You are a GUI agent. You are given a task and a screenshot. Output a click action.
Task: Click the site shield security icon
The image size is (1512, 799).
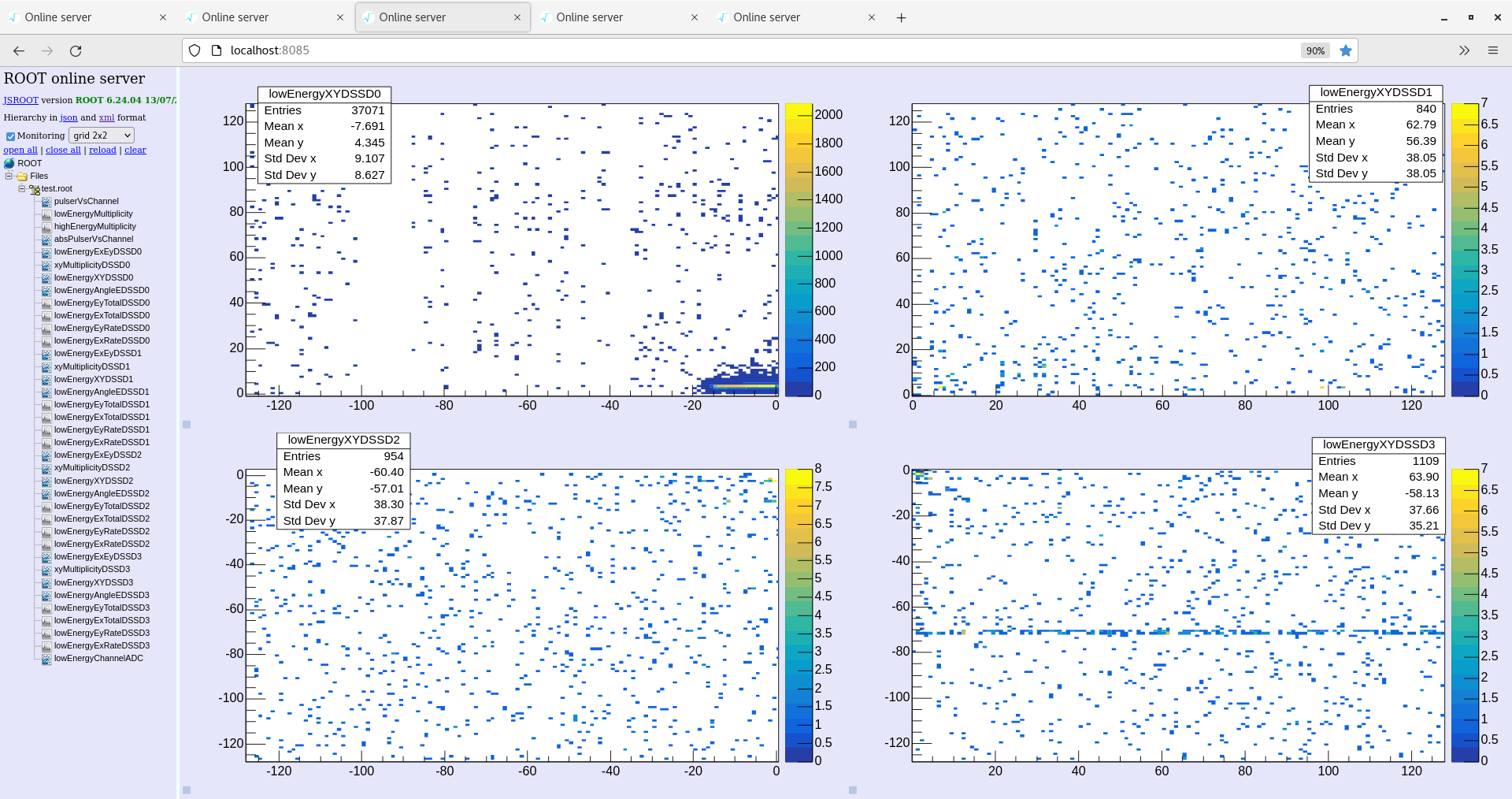195,51
